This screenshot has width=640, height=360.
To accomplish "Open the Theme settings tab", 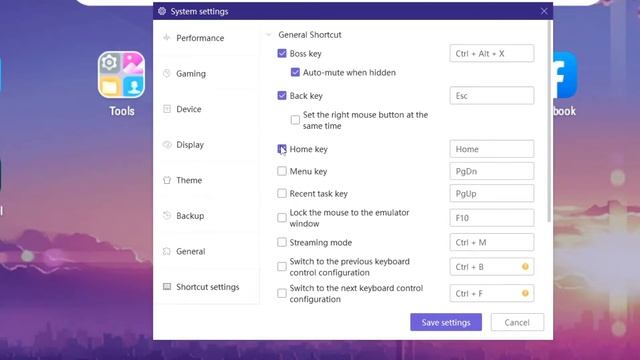I will pyautogui.click(x=206, y=180).
